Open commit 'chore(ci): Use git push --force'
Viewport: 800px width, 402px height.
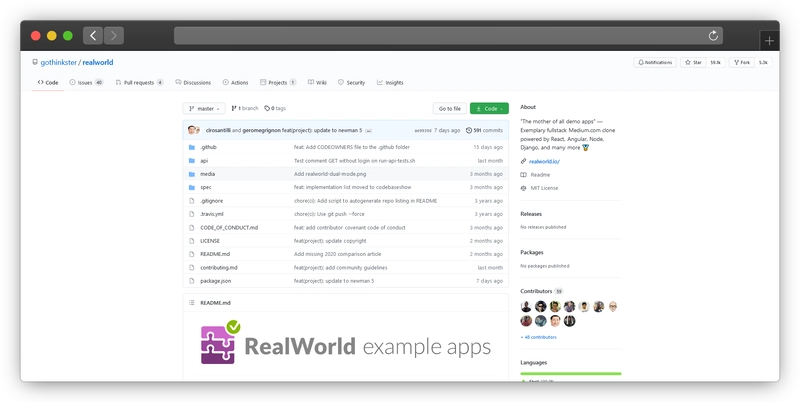[x=329, y=214]
